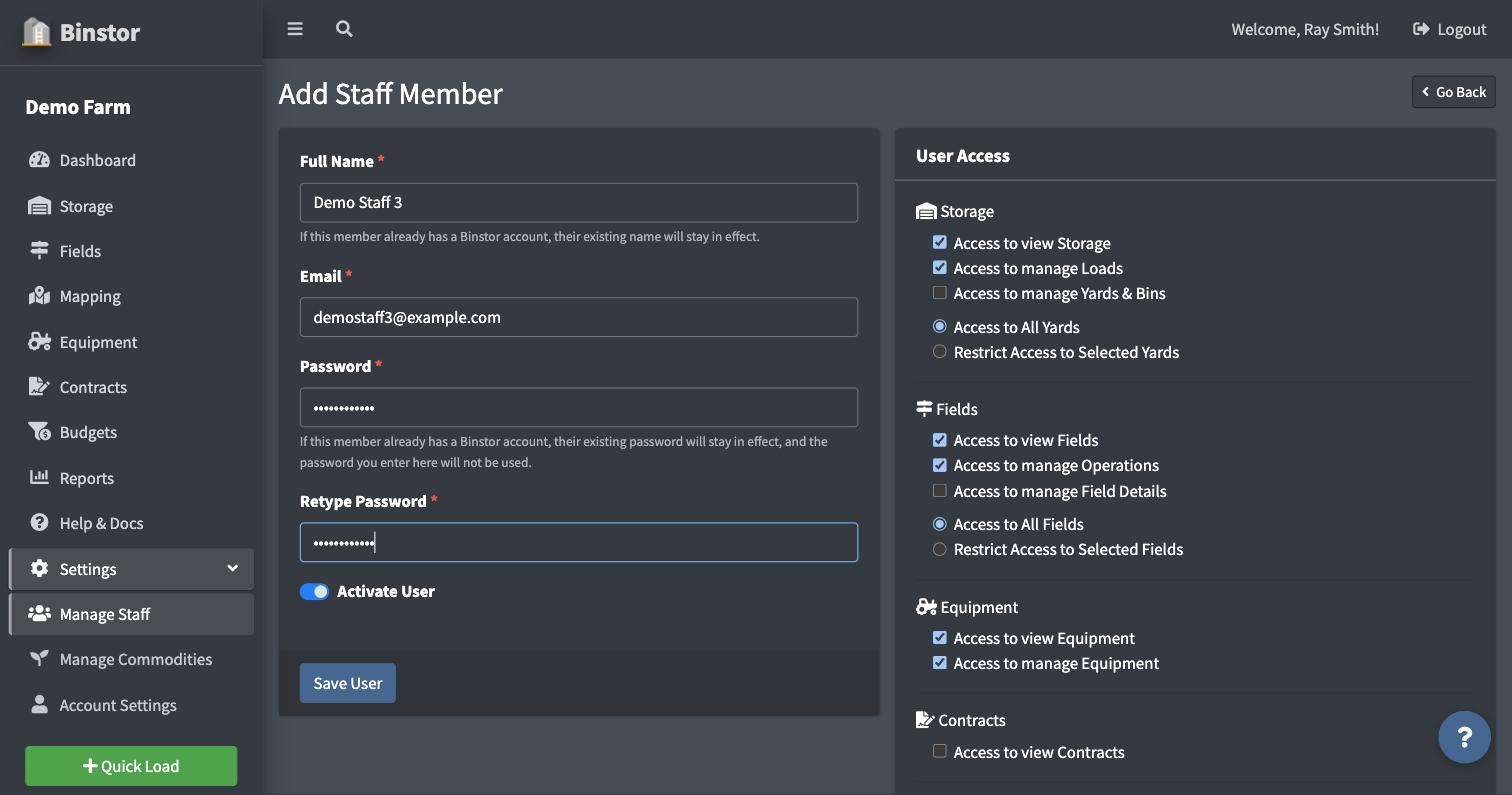
Task: Select Access to All Fields radio
Action: (939, 524)
